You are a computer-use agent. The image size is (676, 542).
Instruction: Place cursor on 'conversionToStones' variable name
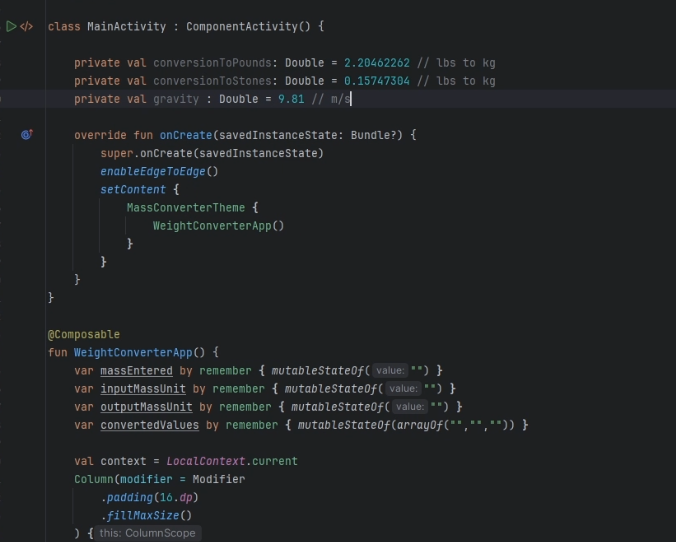coord(212,81)
